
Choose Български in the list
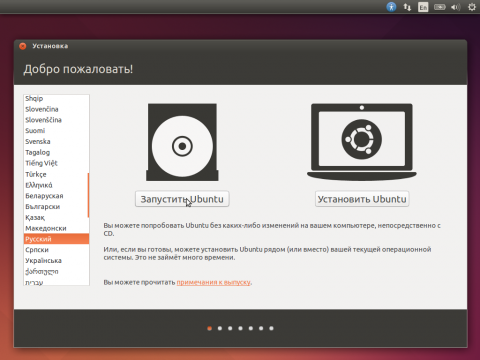[x=56, y=207]
